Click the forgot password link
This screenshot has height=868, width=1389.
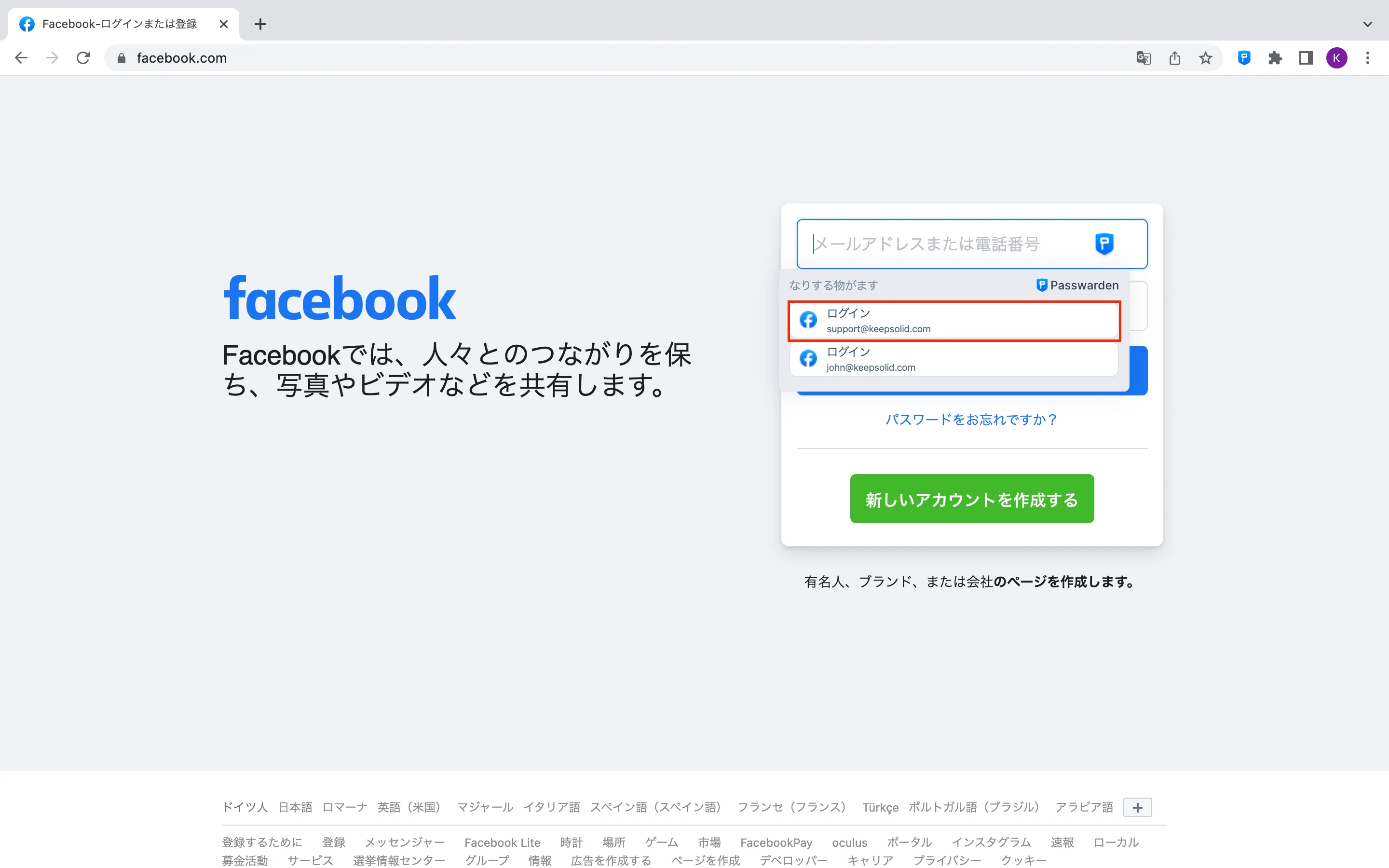pos(971,420)
